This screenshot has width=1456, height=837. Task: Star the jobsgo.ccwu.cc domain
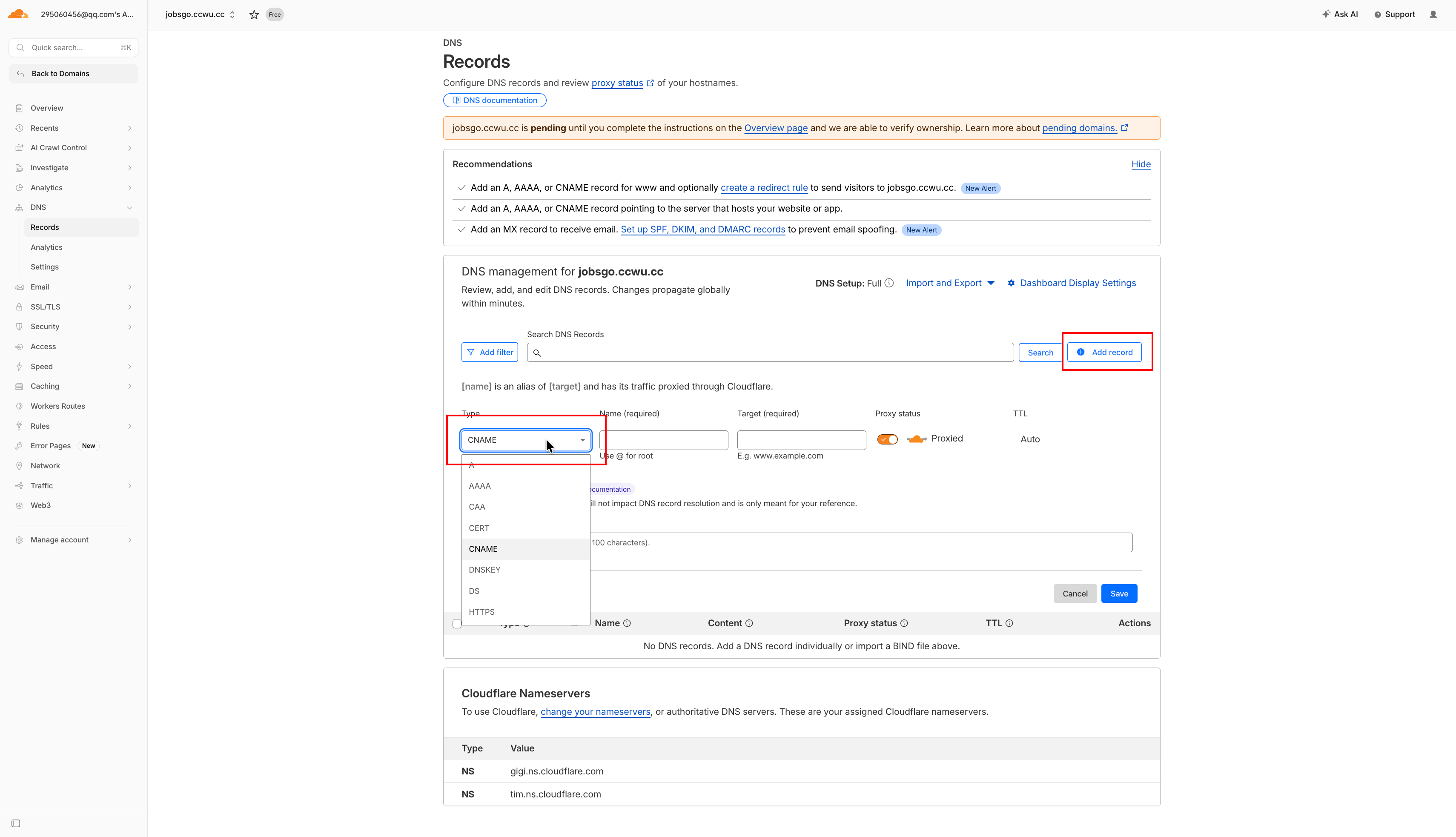point(254,14)
